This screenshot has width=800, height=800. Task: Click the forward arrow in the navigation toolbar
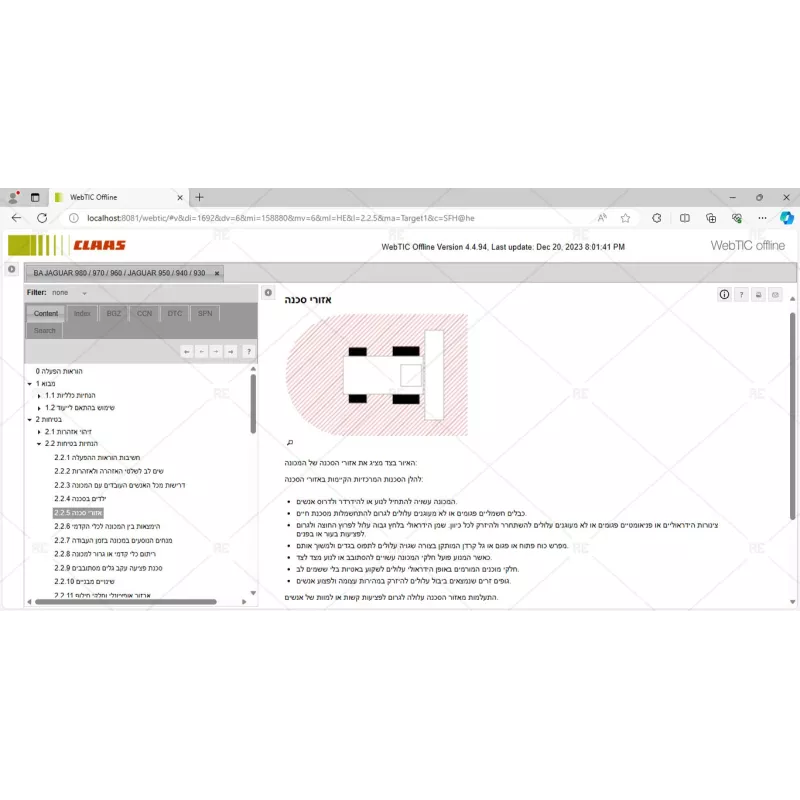coord(216,351)
